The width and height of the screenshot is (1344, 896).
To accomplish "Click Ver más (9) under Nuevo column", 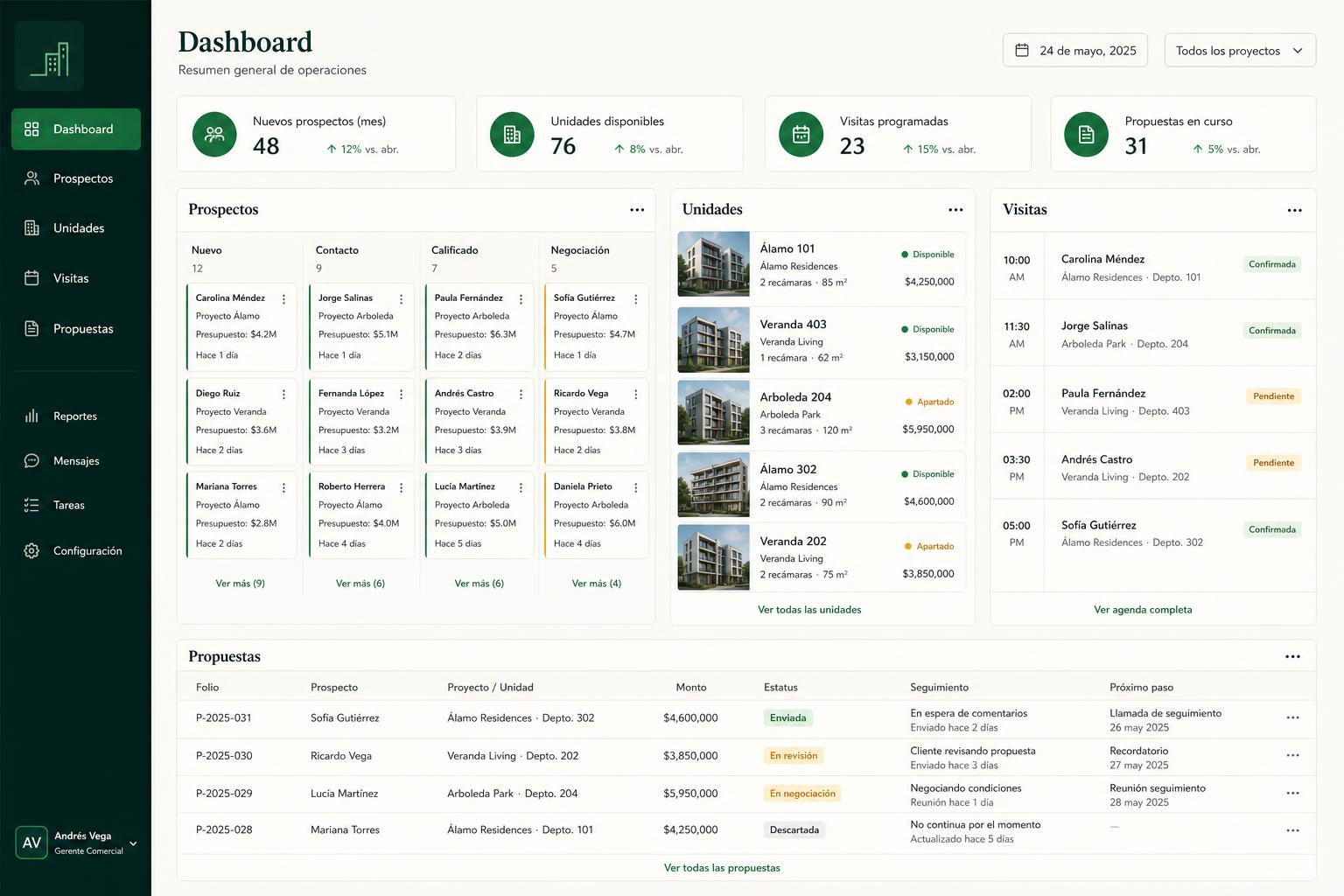I will [x=240, y=584].
